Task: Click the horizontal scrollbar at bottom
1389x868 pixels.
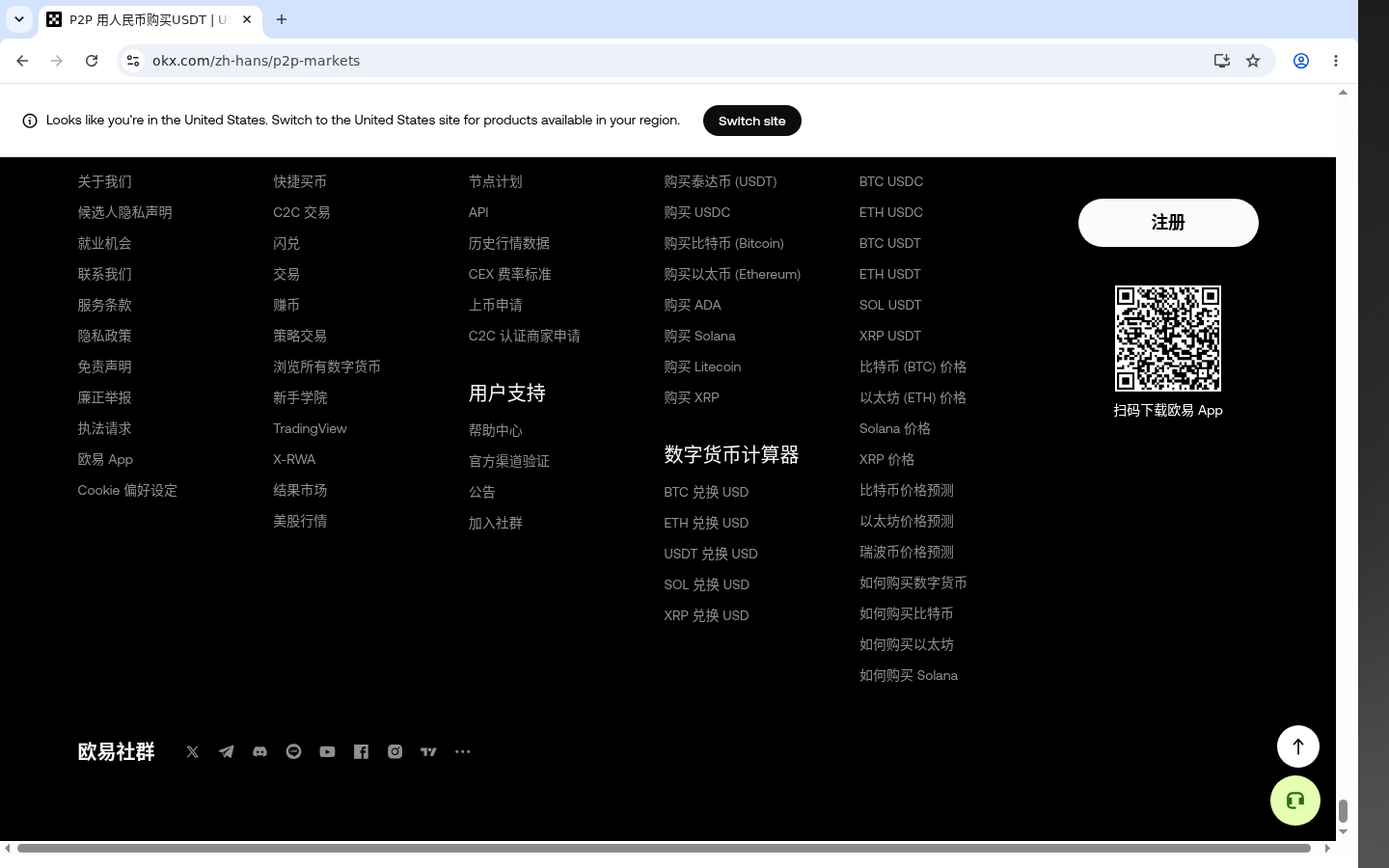Action: 664,849
